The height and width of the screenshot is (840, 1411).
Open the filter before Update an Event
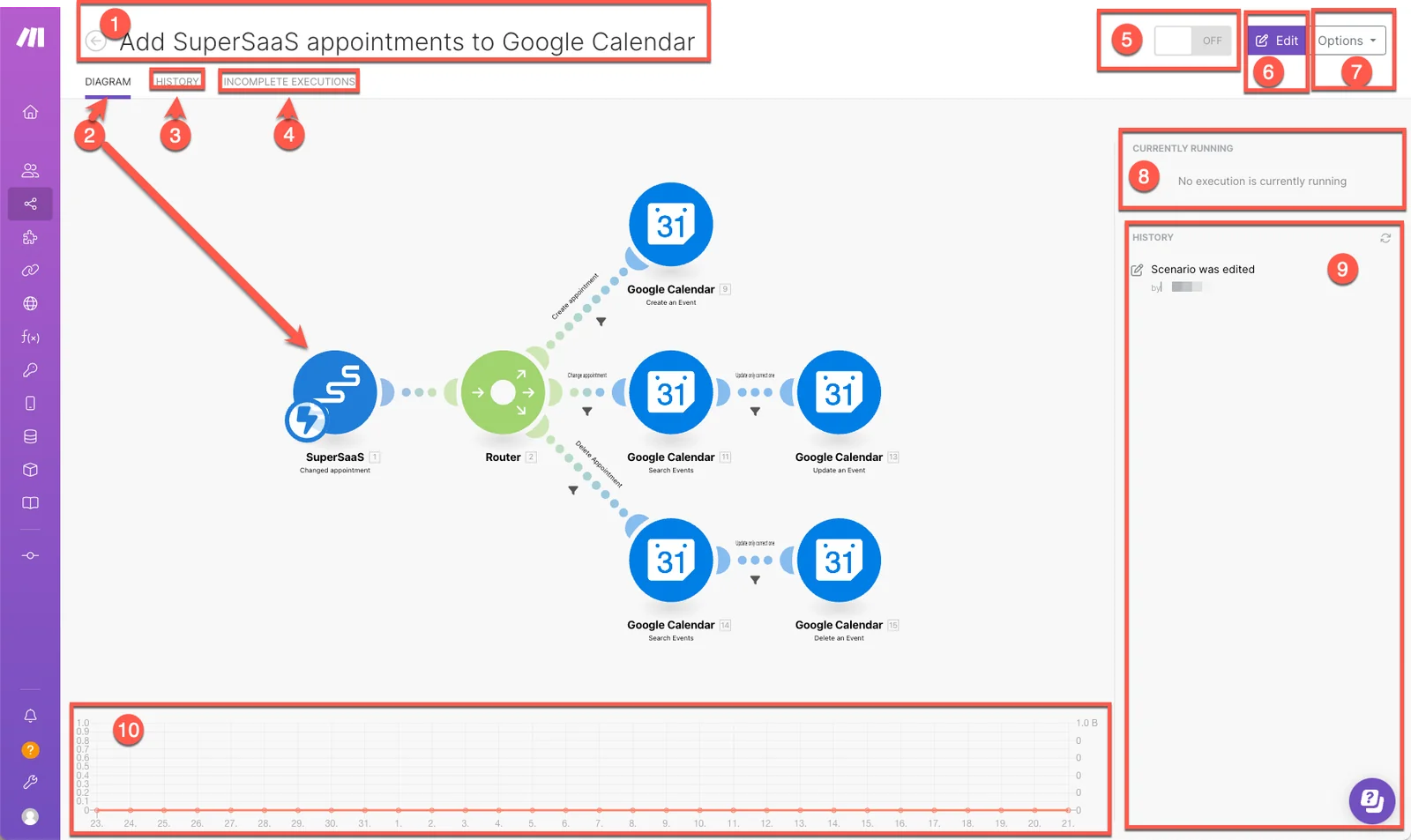[755, 412]
